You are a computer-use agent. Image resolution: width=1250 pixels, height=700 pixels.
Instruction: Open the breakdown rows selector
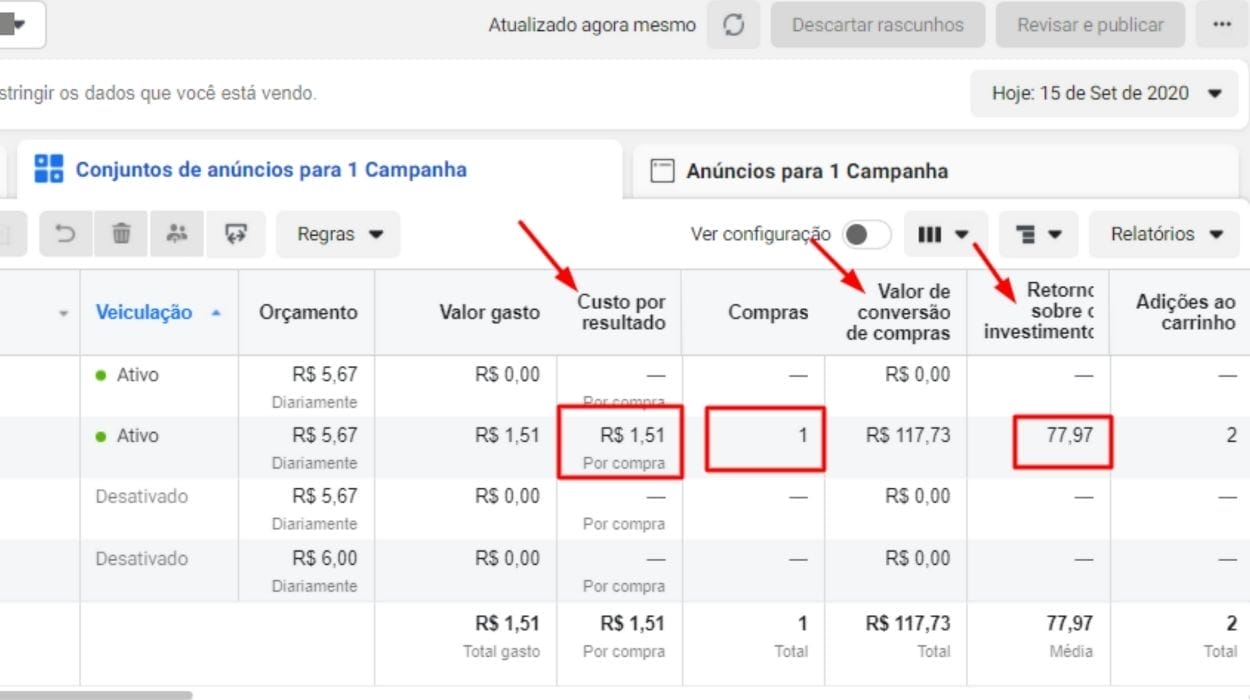click(1039, 234)
